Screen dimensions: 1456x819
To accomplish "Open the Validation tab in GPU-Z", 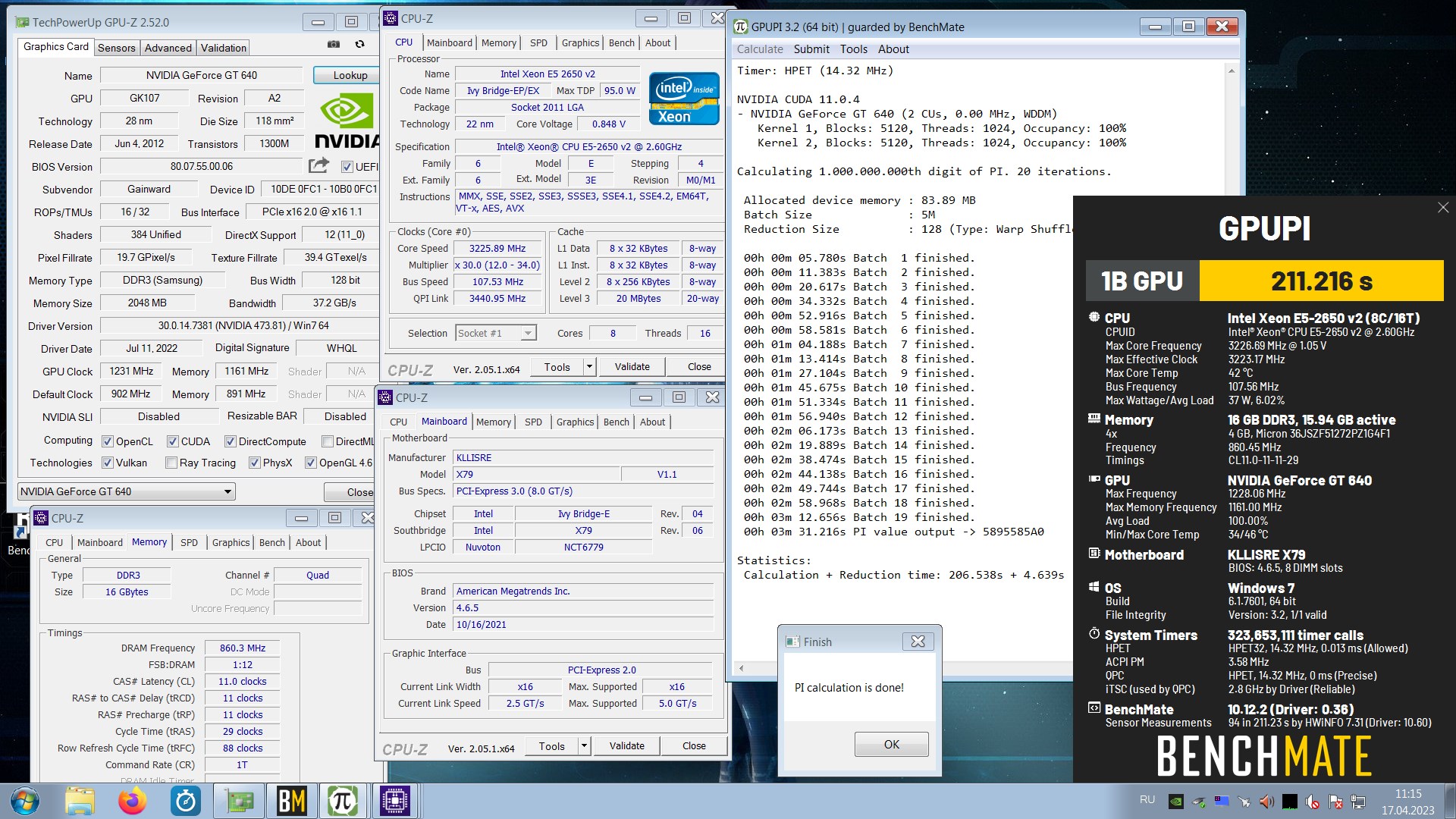I will [x=224, y=48].
